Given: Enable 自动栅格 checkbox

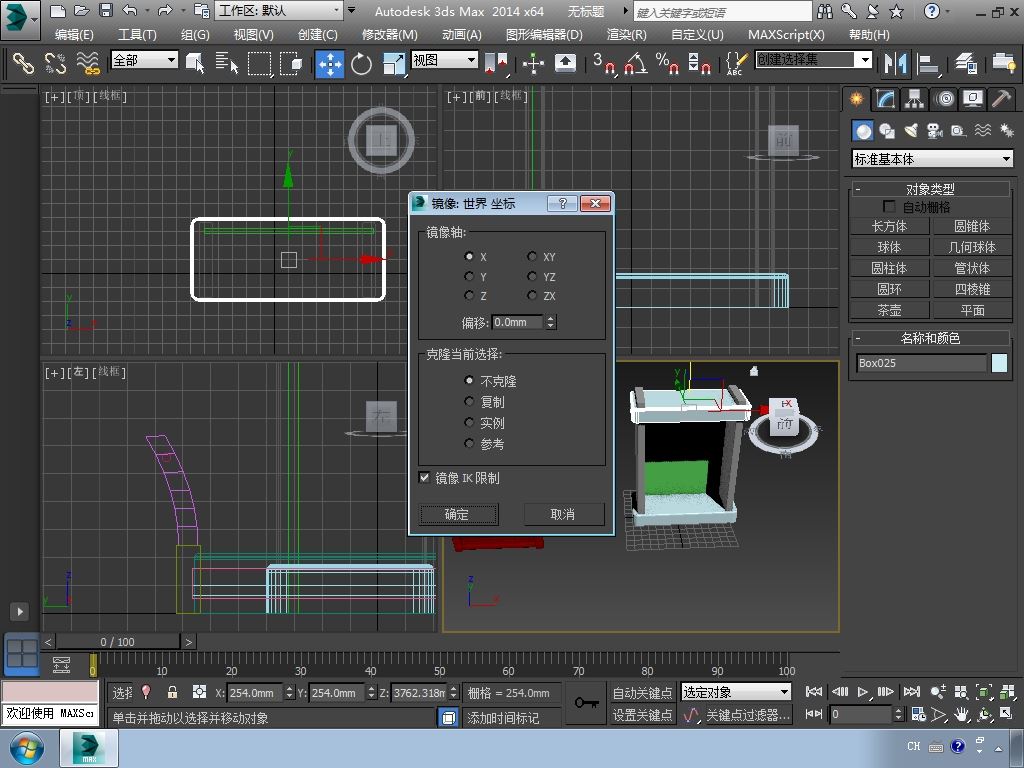Looking at the screenshot, I should (889, 206).
